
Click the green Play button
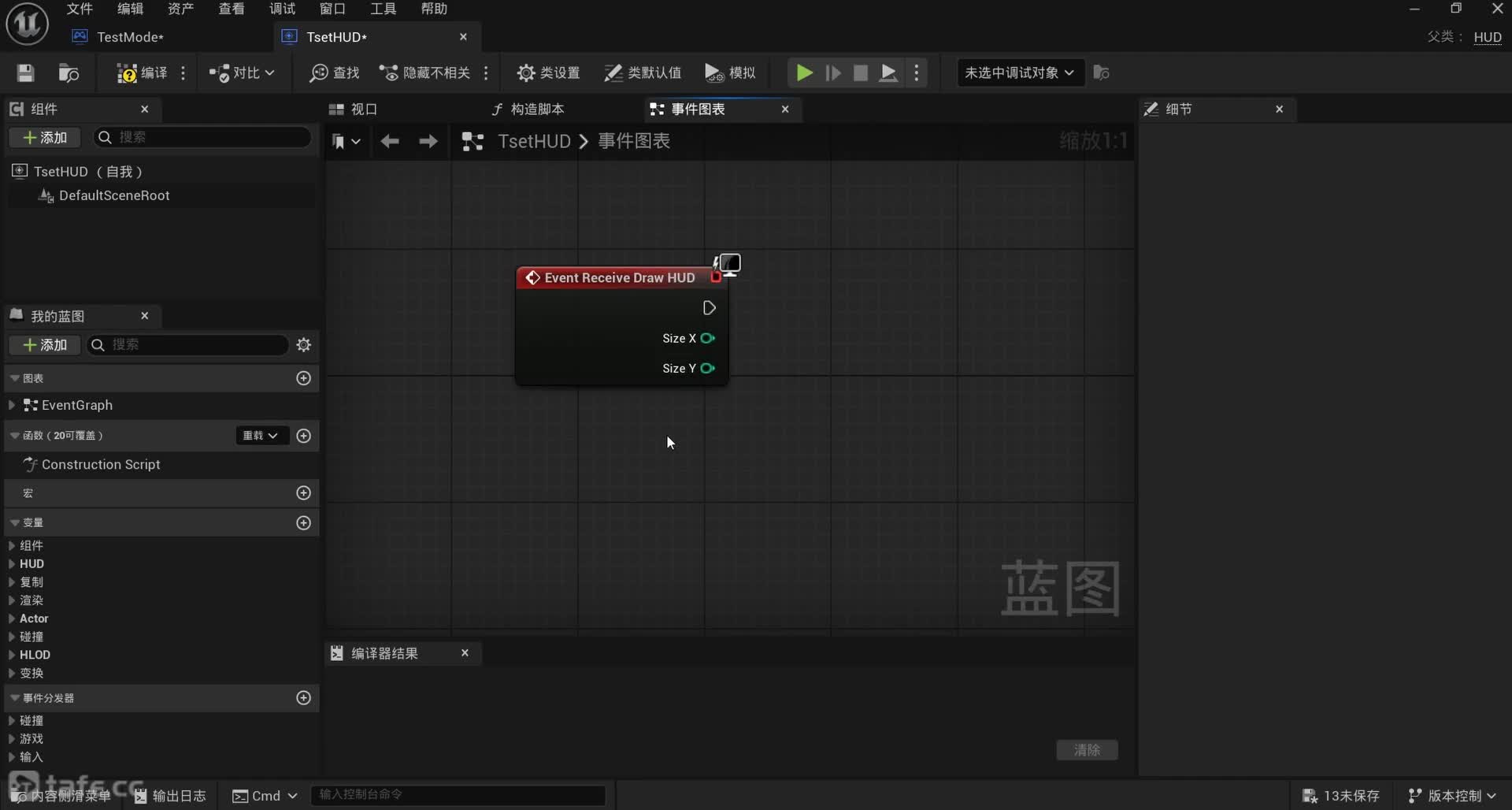tap(803, 73)
